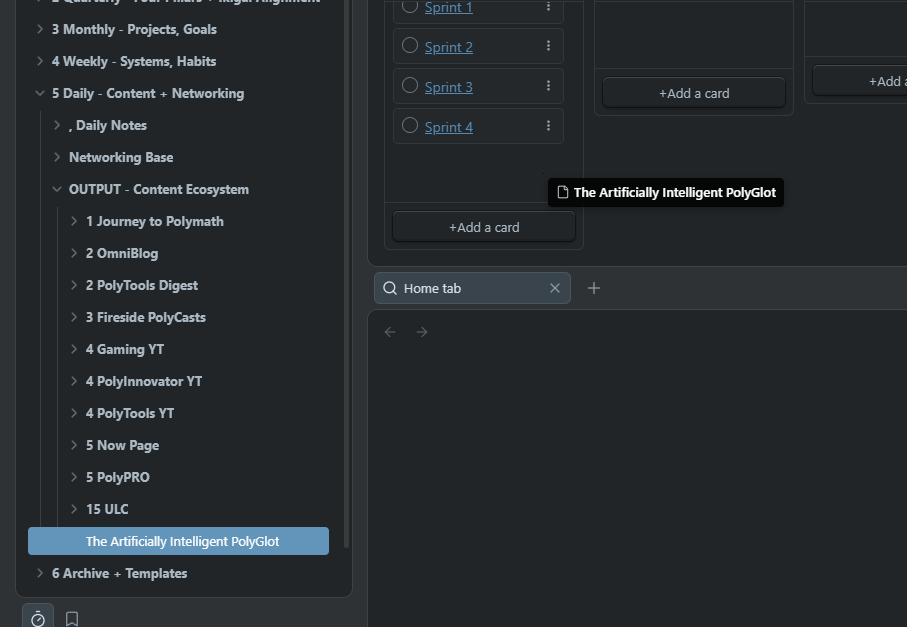Click the navigate forward arrow

pos(422,332)
